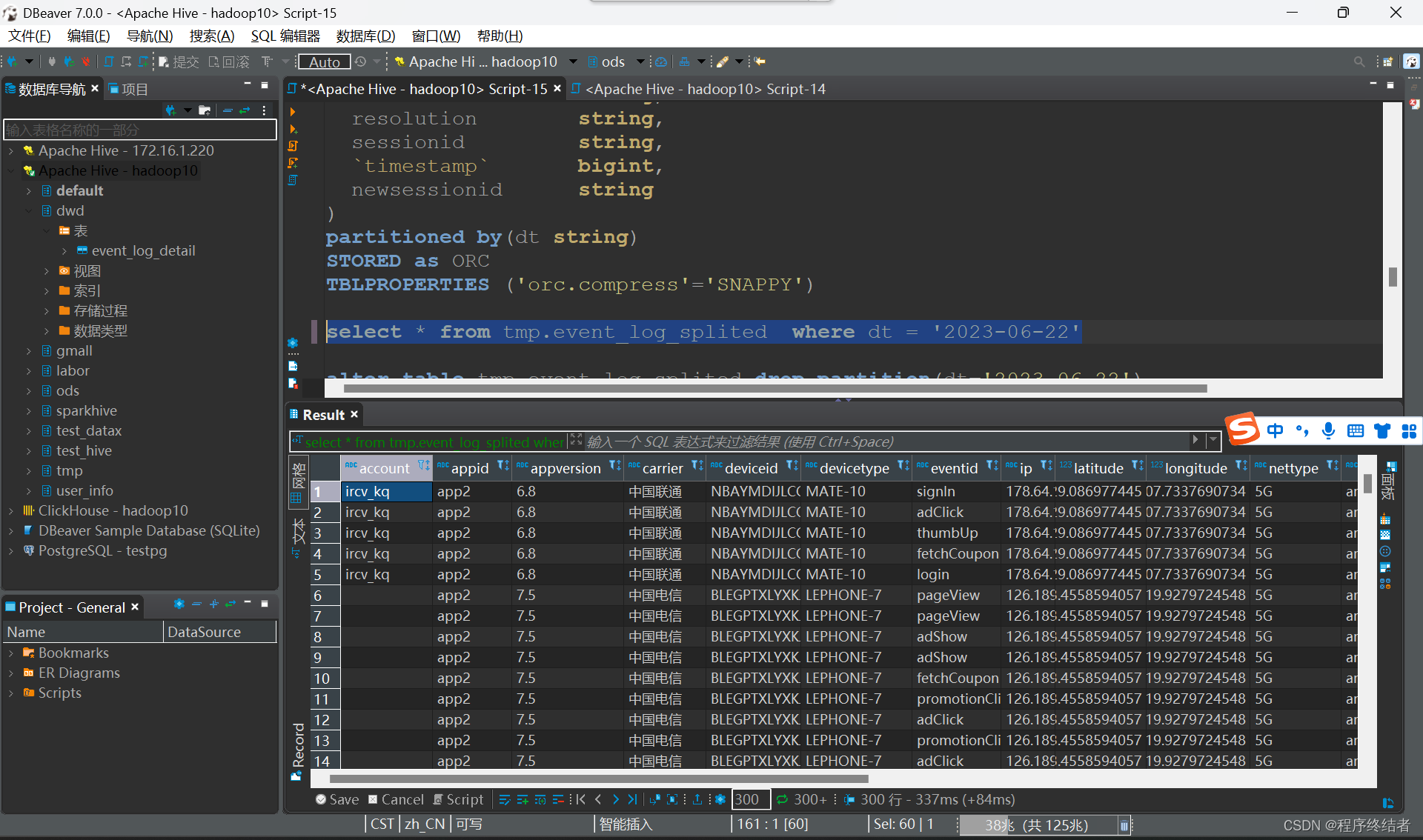Collapse the dwd database node
Viewport: 1423px width, 840px height.
tap(29, 211)
